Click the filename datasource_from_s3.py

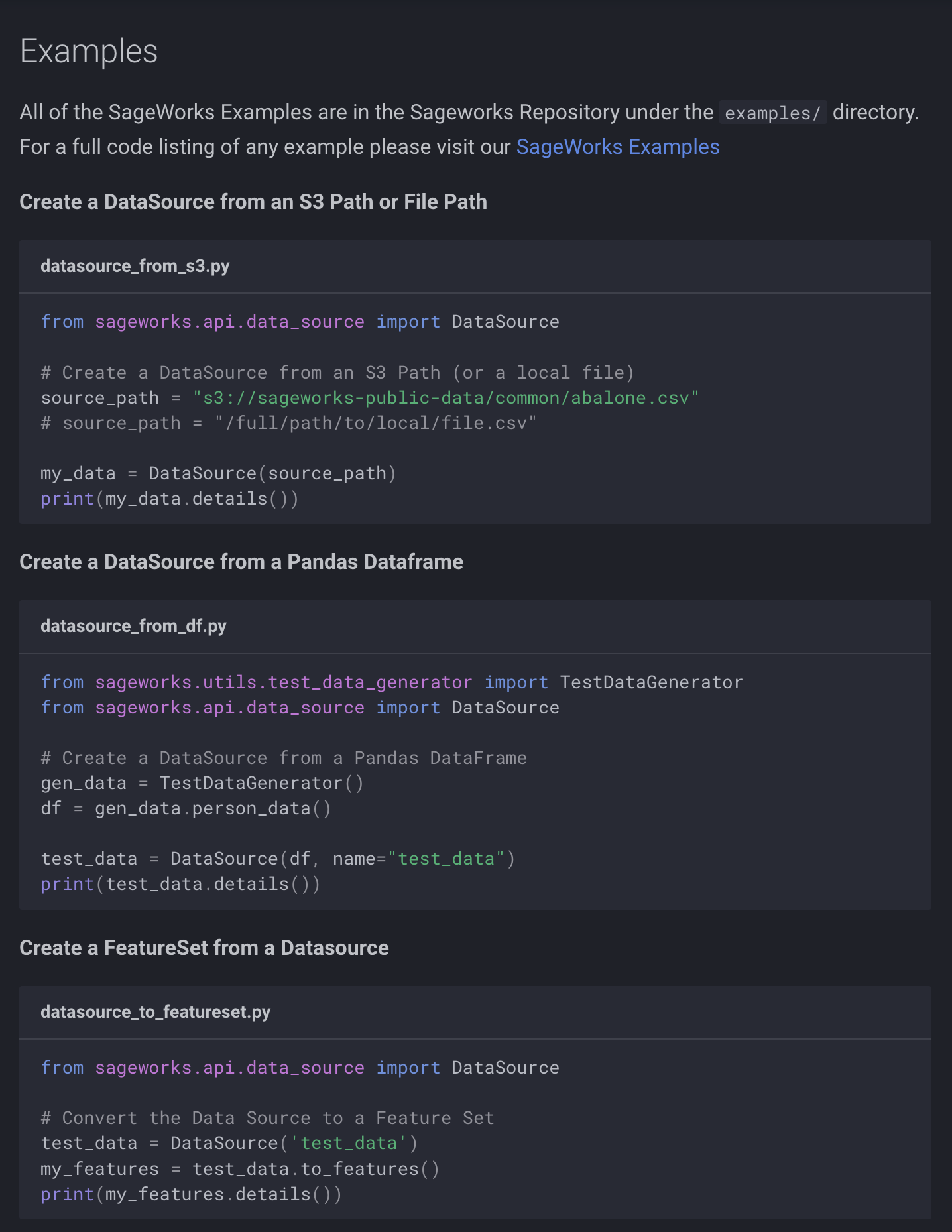pos(135,266)
